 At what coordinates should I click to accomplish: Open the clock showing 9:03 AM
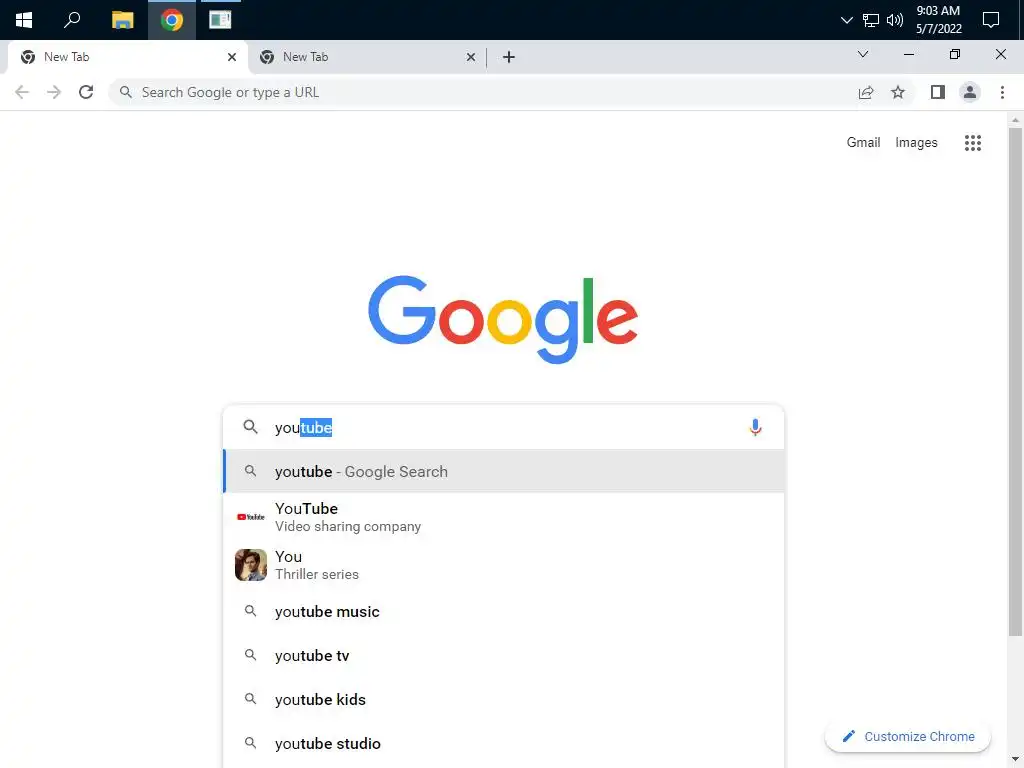(938, 20)
